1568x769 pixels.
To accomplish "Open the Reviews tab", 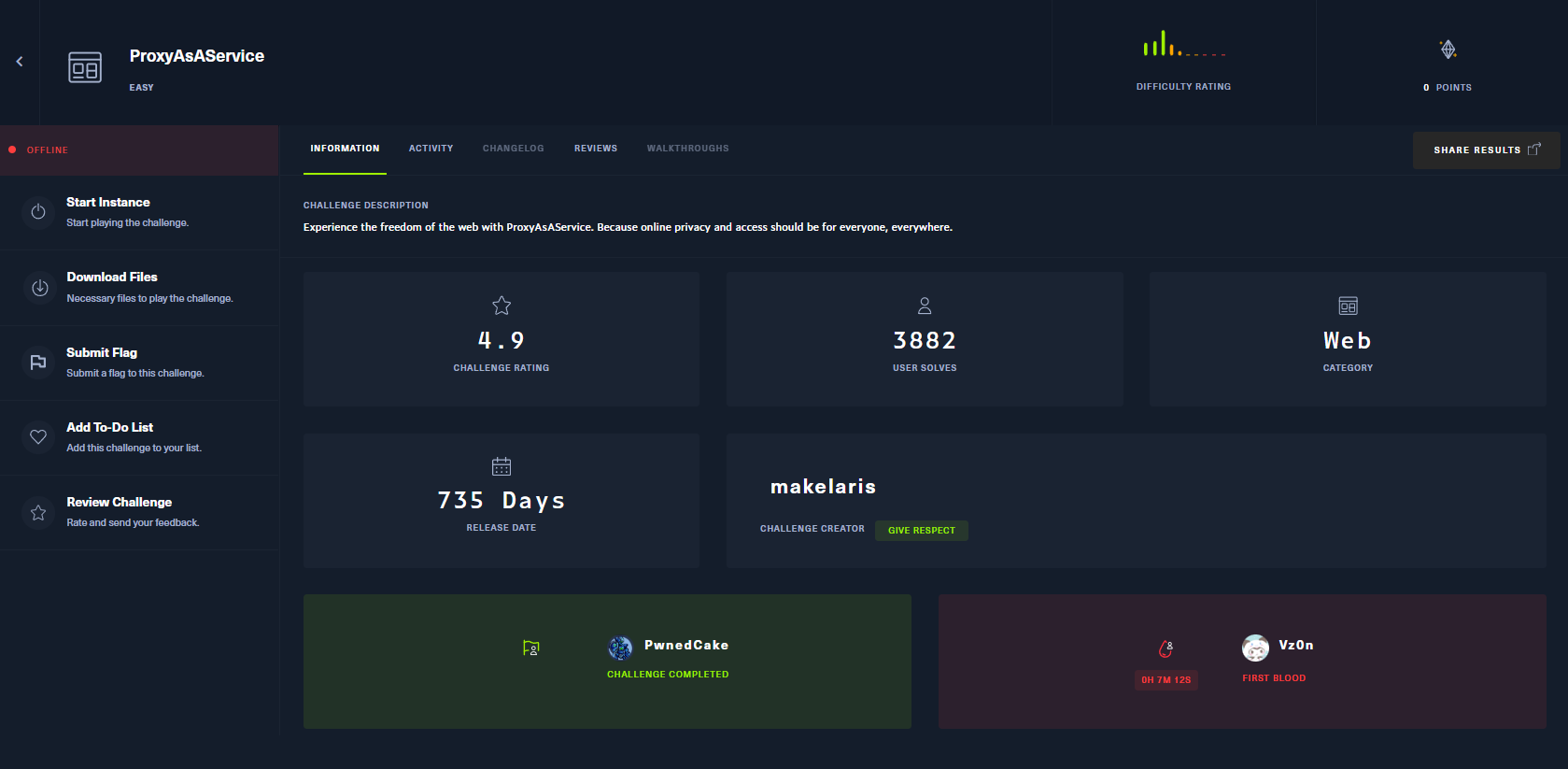I will tap(596, 149).
